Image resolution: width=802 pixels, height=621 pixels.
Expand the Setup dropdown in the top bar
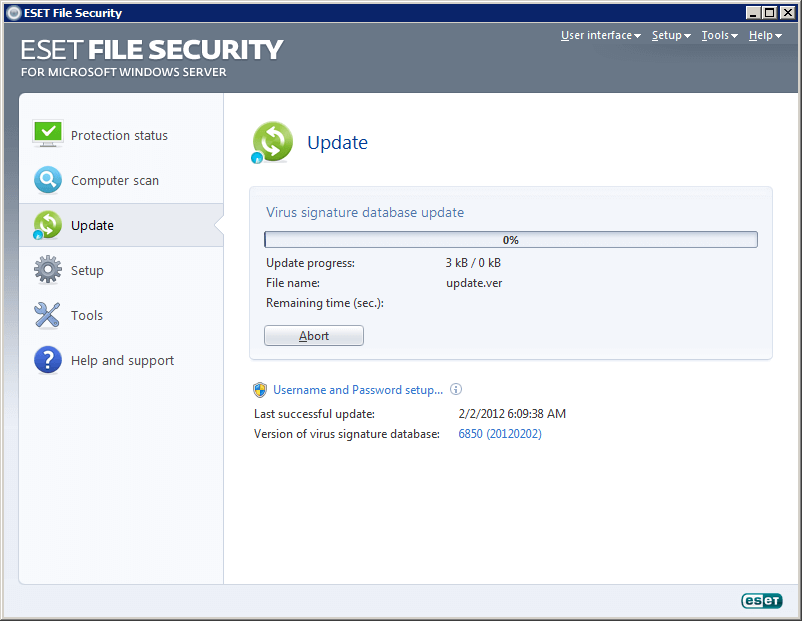671,35
